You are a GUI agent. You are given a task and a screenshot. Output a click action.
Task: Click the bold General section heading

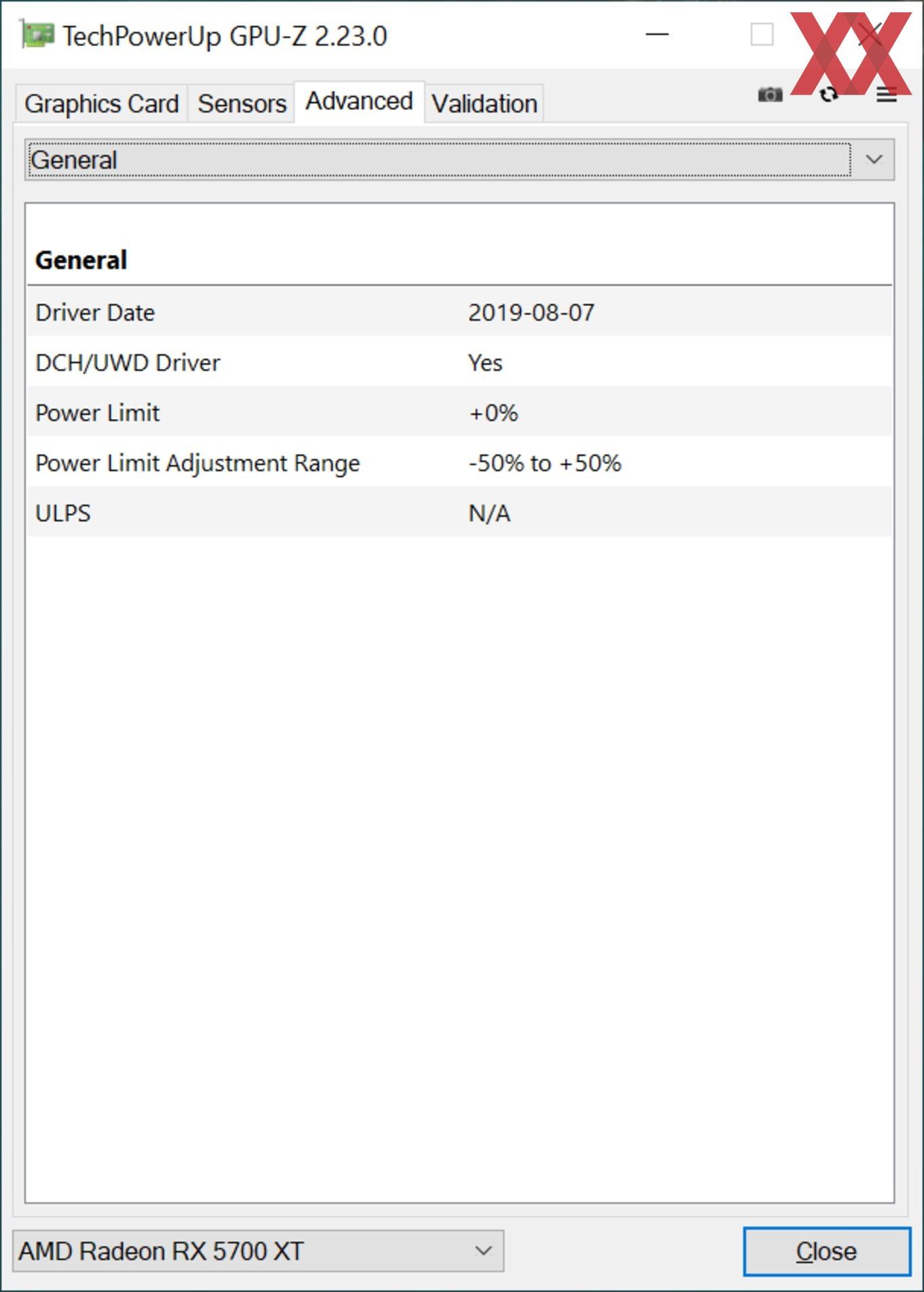tap(81, 260)
